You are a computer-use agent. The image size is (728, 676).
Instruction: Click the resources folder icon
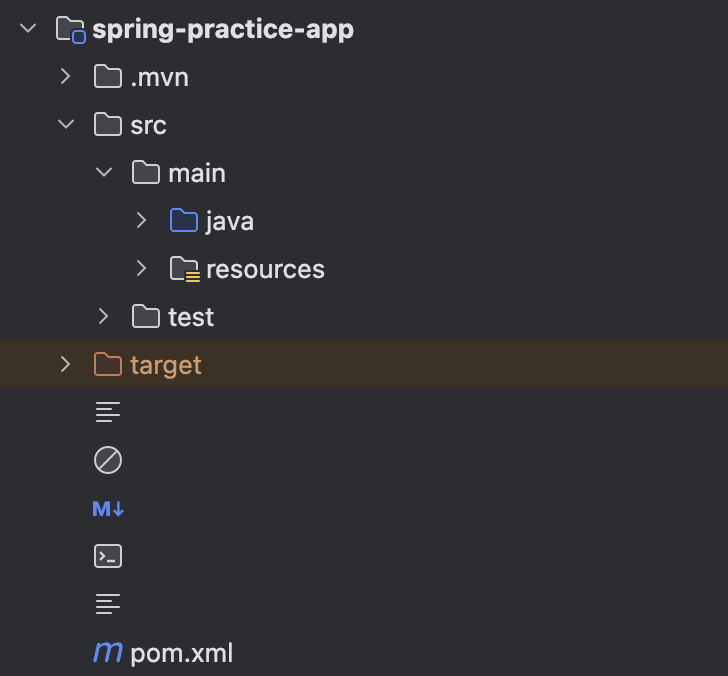coord(184,269)
